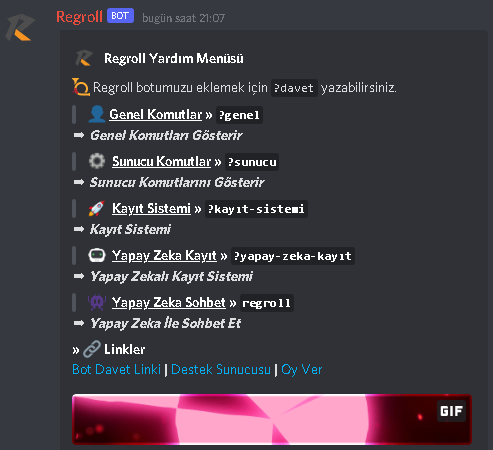
Task: Click the Regroll Yardım Menüsü title
Action: (x=174, y=58)
